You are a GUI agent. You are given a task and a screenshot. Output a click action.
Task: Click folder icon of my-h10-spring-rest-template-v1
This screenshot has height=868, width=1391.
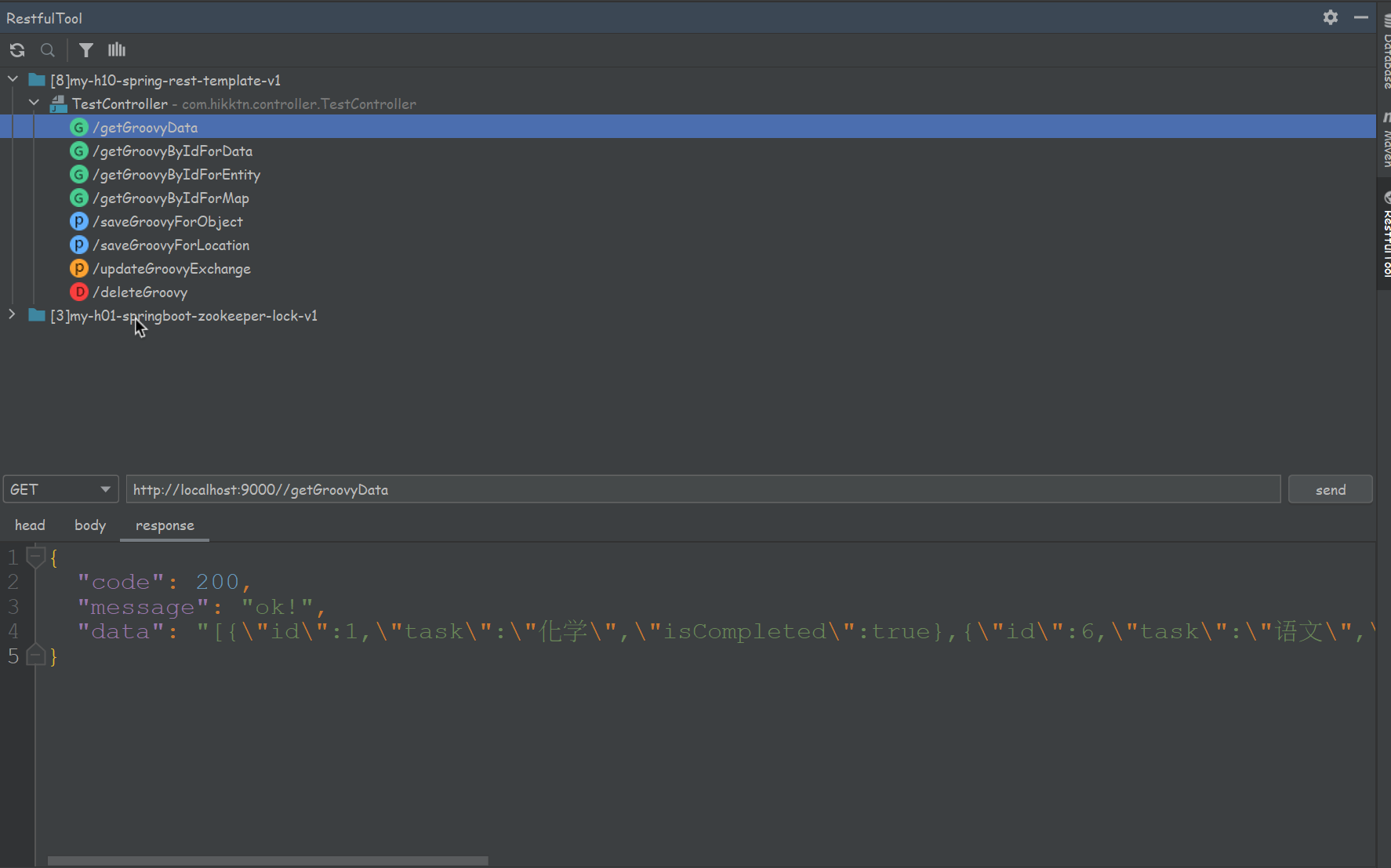pyautogui.click(x=37, y=80)
